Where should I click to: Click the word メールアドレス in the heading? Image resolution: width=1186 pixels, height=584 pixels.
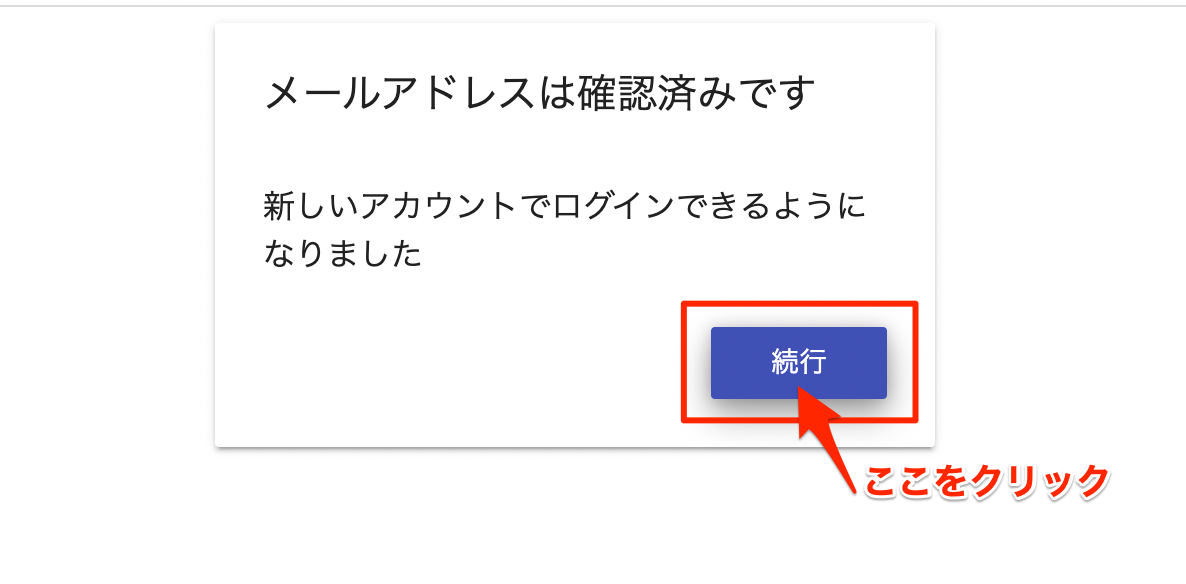(x=398, y=94)
